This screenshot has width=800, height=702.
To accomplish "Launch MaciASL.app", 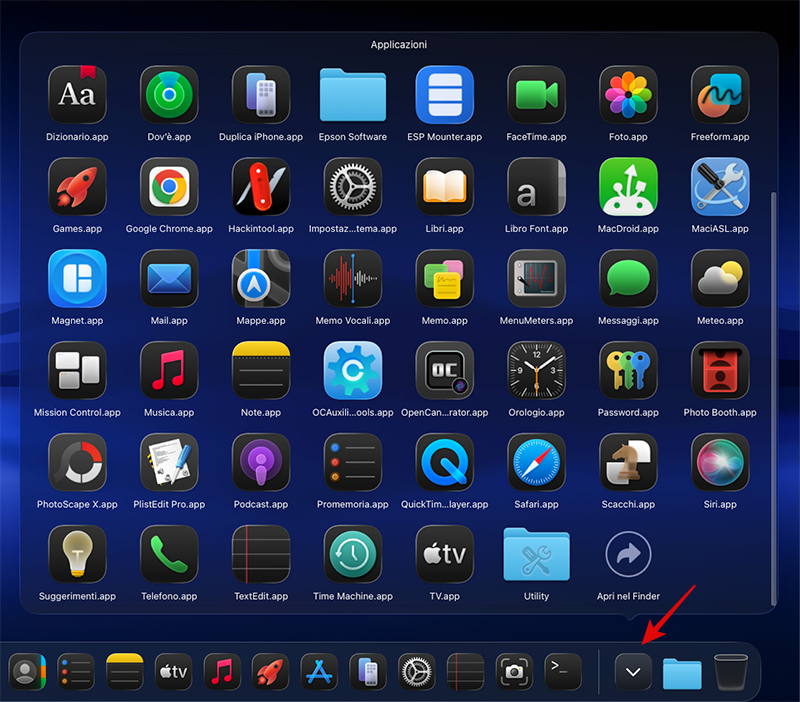I will pyautogui.click(x=720, y=187).
